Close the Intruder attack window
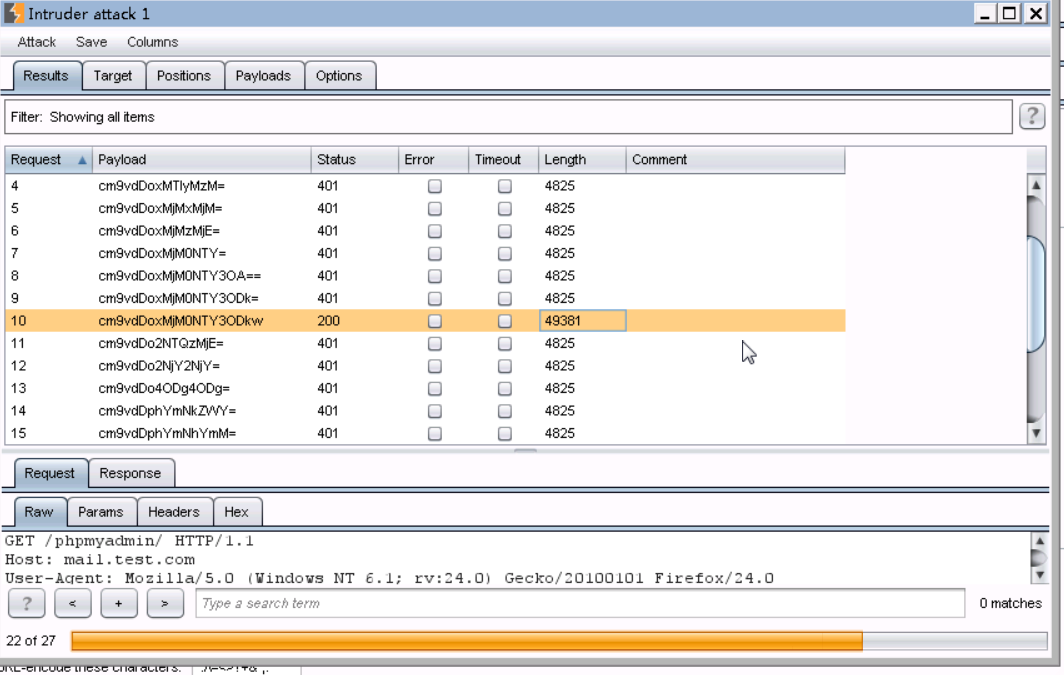Image resolution: width=1064 pixels, height=675 pixels. click(1036, 14)
